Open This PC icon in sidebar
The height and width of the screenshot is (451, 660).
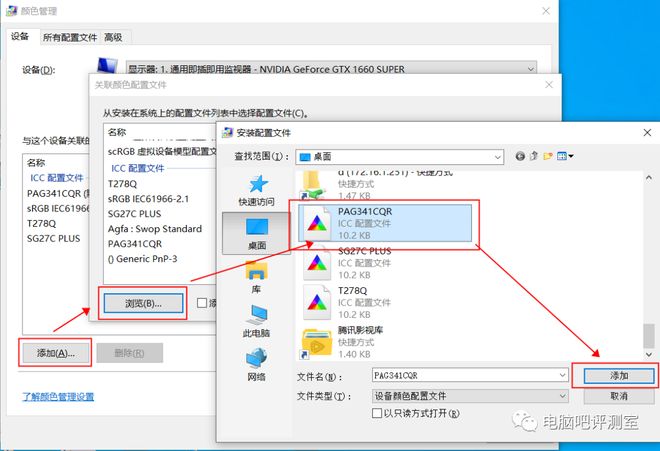point(256,315)
